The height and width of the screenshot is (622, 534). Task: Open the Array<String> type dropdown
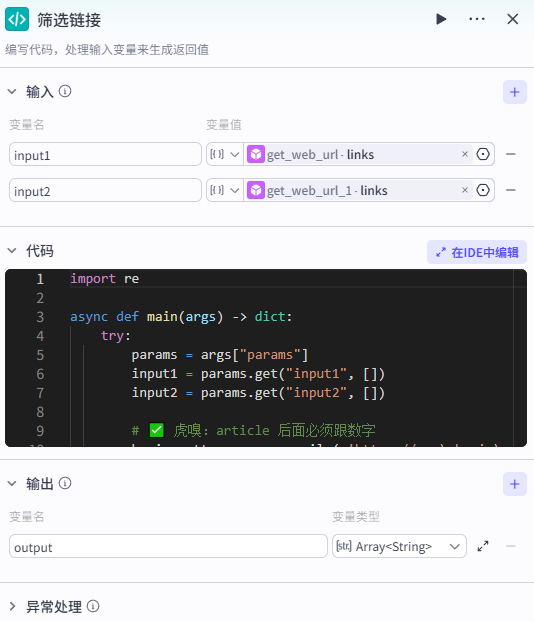[x=399, y=546]
